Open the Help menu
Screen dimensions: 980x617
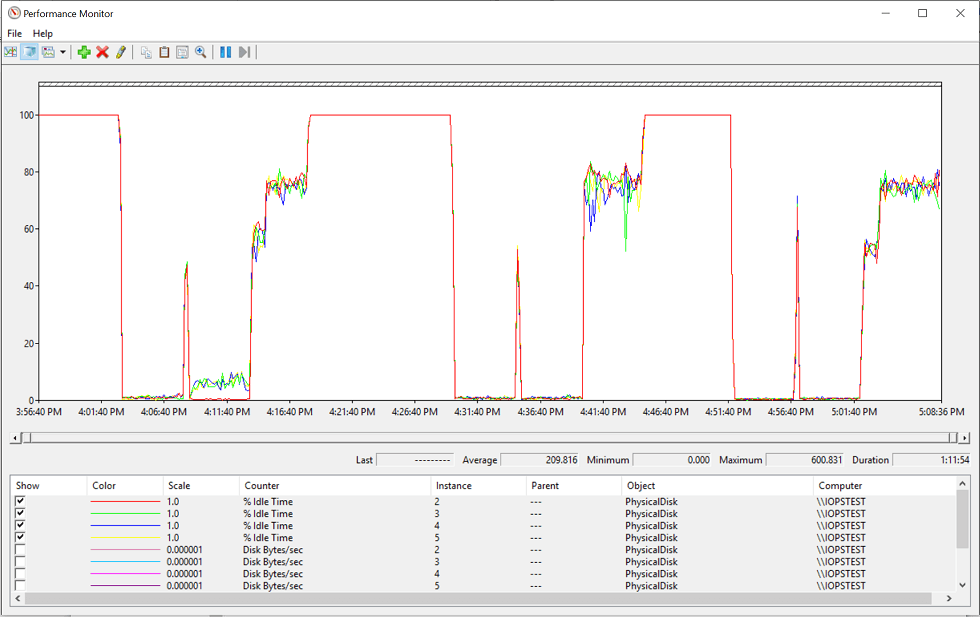pos(42,33)
